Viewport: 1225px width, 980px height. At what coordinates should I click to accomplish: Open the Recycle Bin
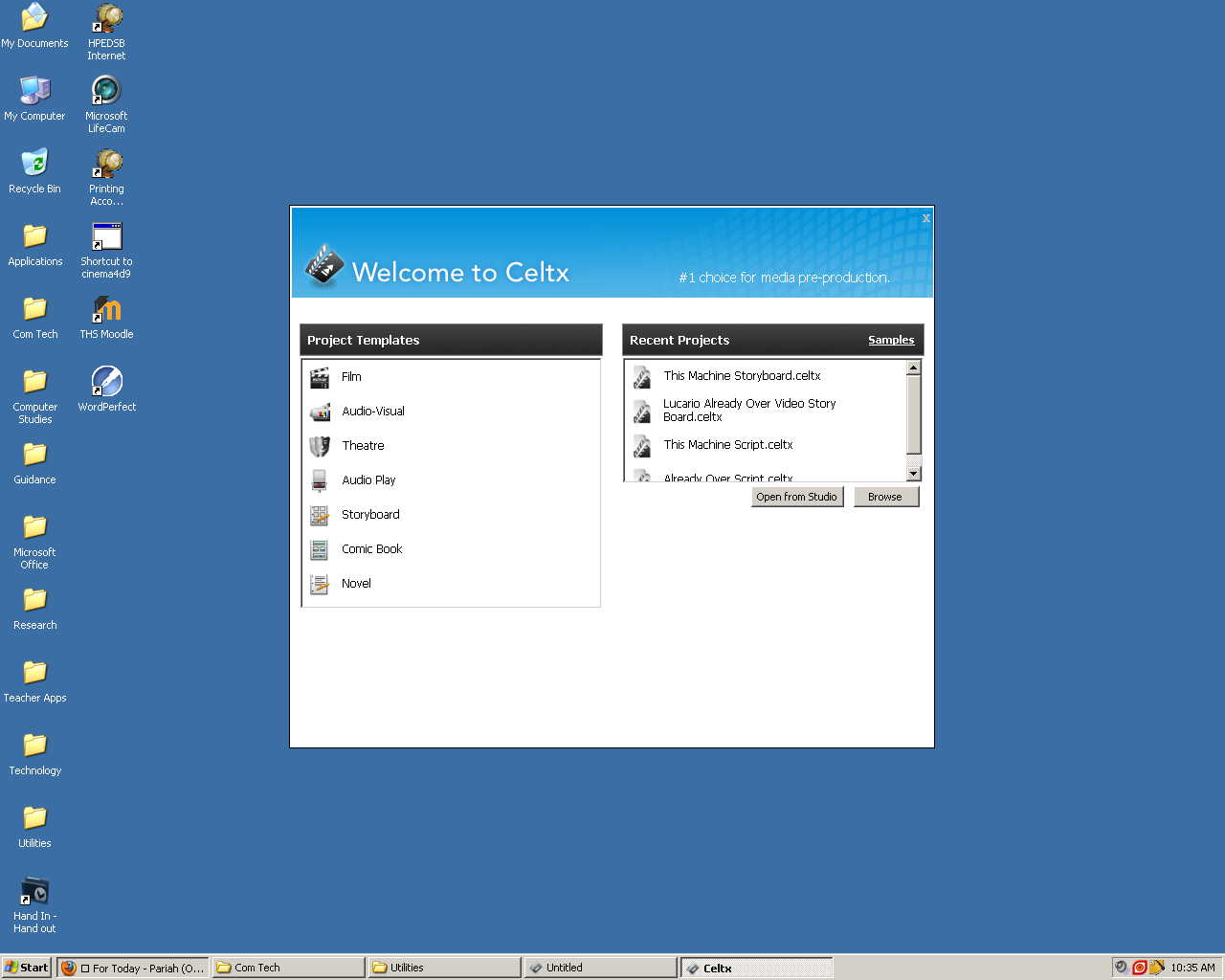point(34,162)
